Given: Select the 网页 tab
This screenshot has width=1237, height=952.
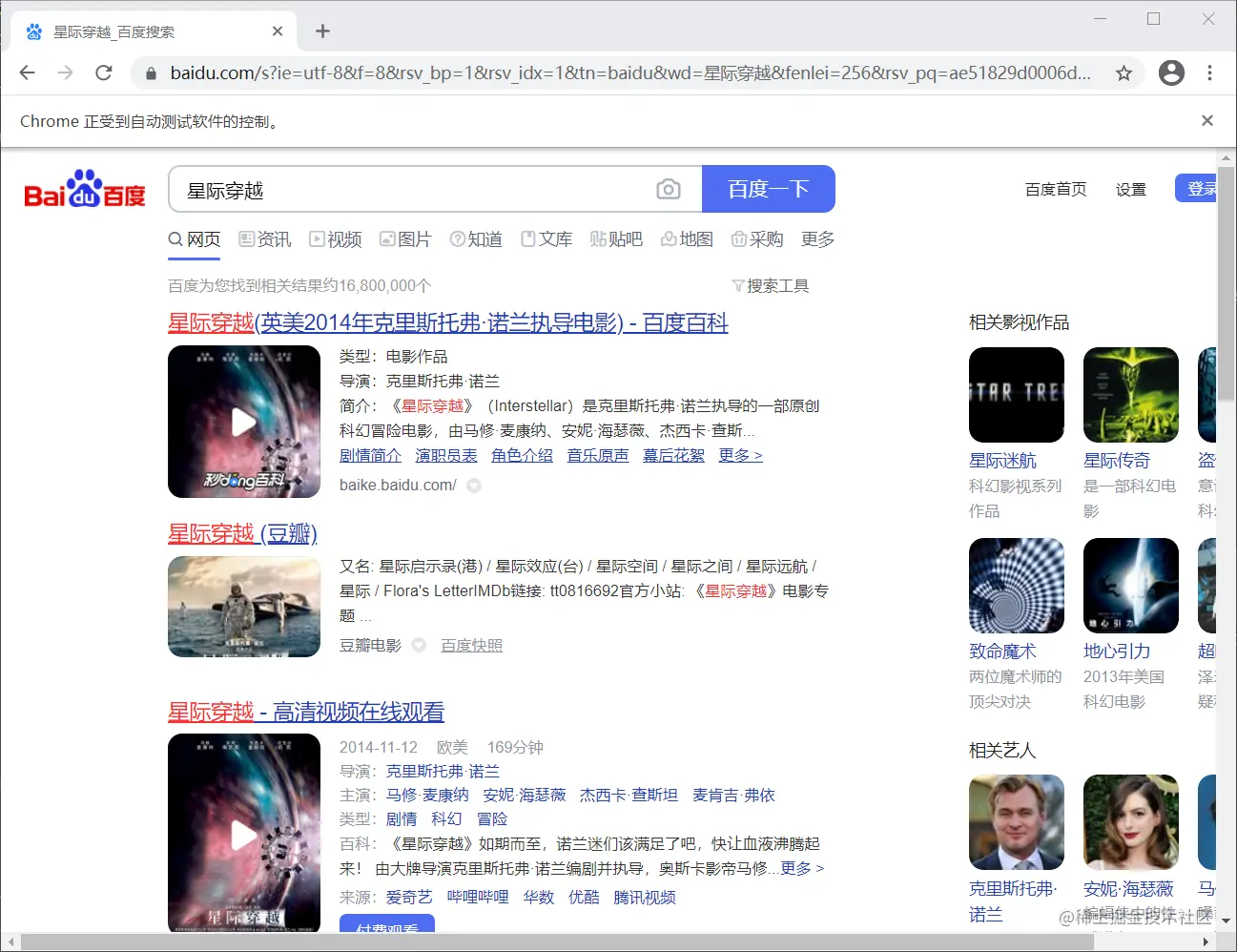Looking at the screenshot, I should coord(195,238).
